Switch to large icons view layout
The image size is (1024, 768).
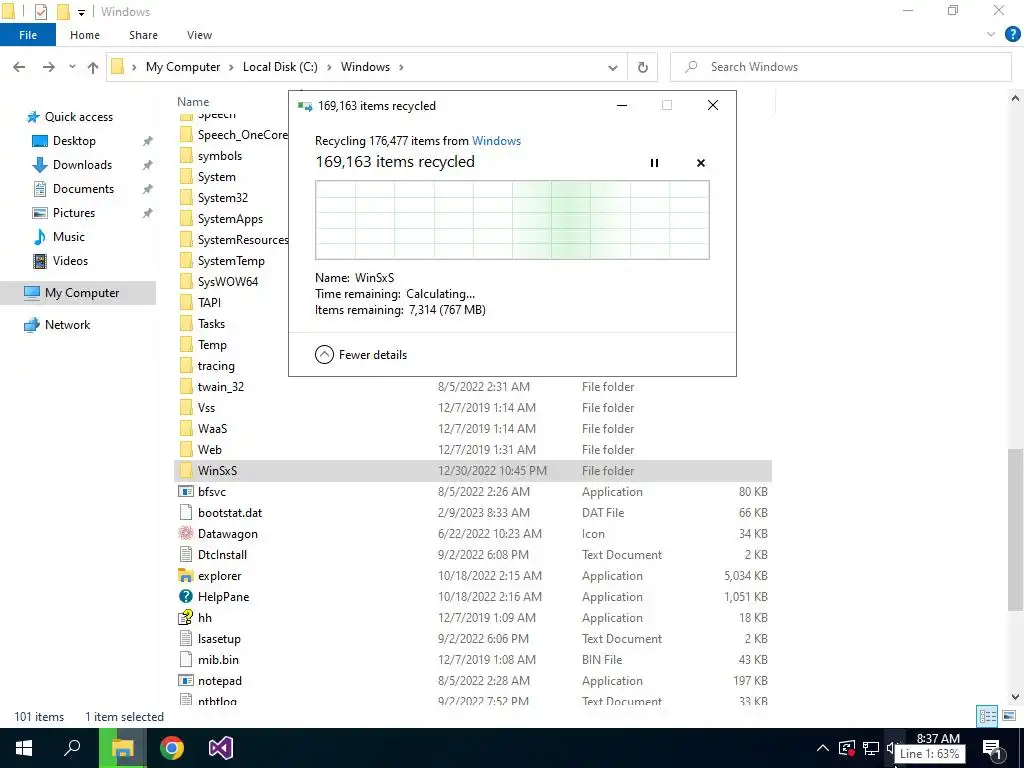point(1009,716)
